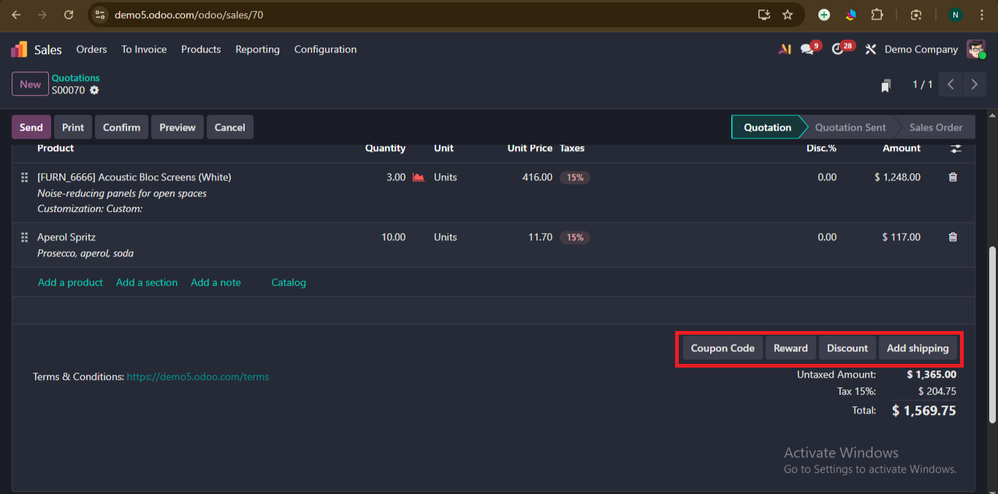Click drag handle of Aperol Spritz row
Screen dimensions: 998x494
pos(24,237)
